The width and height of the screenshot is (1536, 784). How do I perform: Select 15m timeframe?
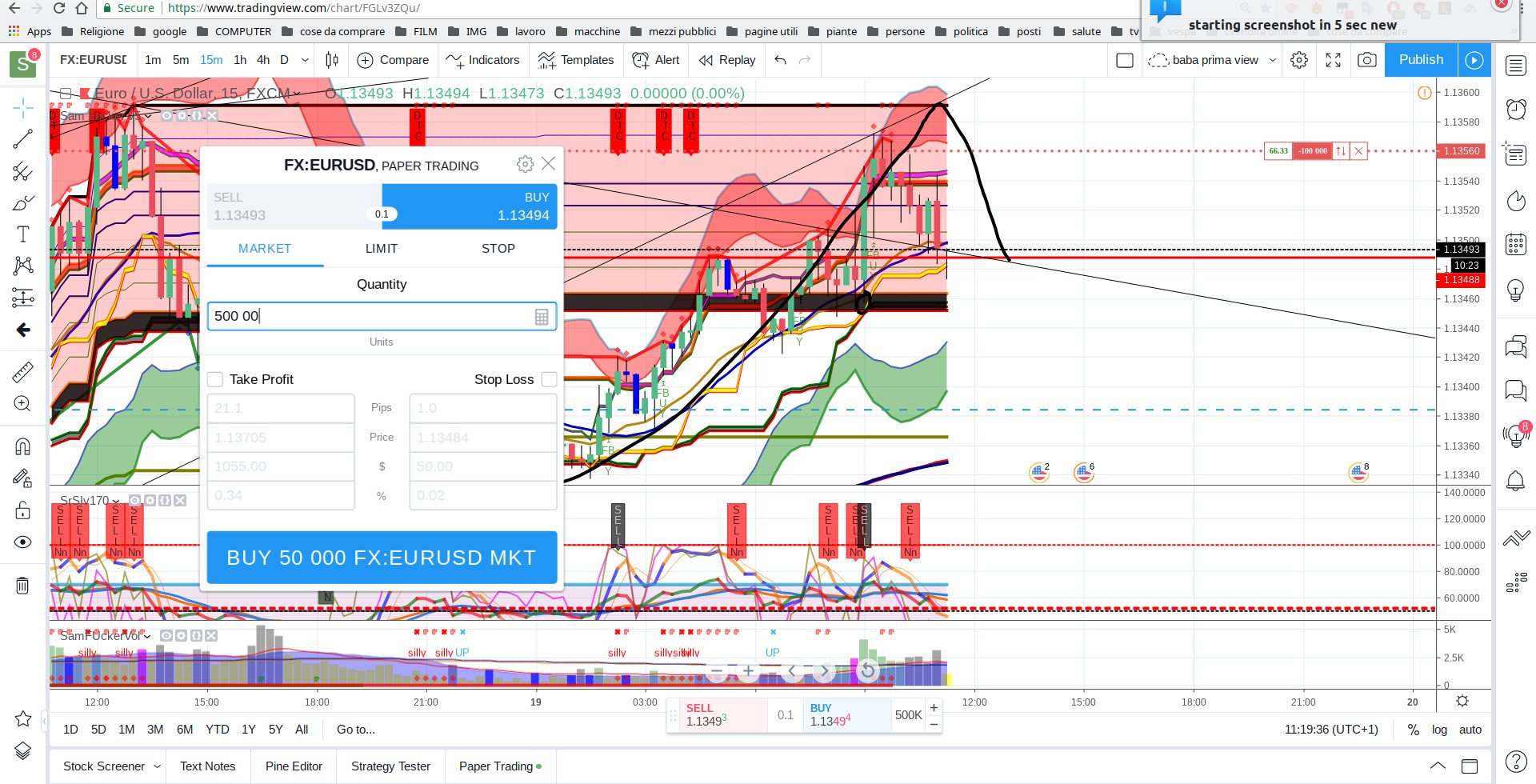211,60
